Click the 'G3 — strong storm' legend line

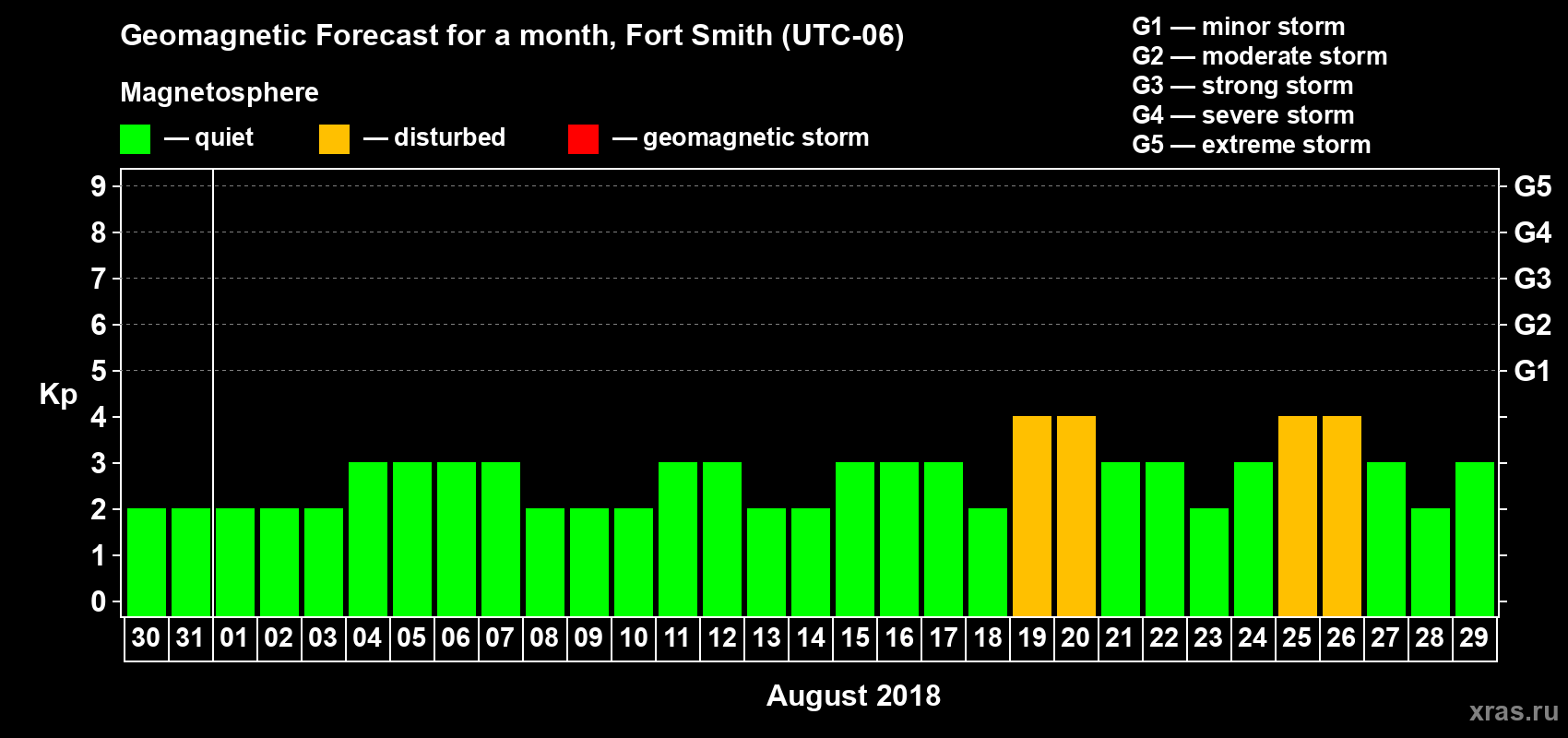click(x=1242, y=86)
